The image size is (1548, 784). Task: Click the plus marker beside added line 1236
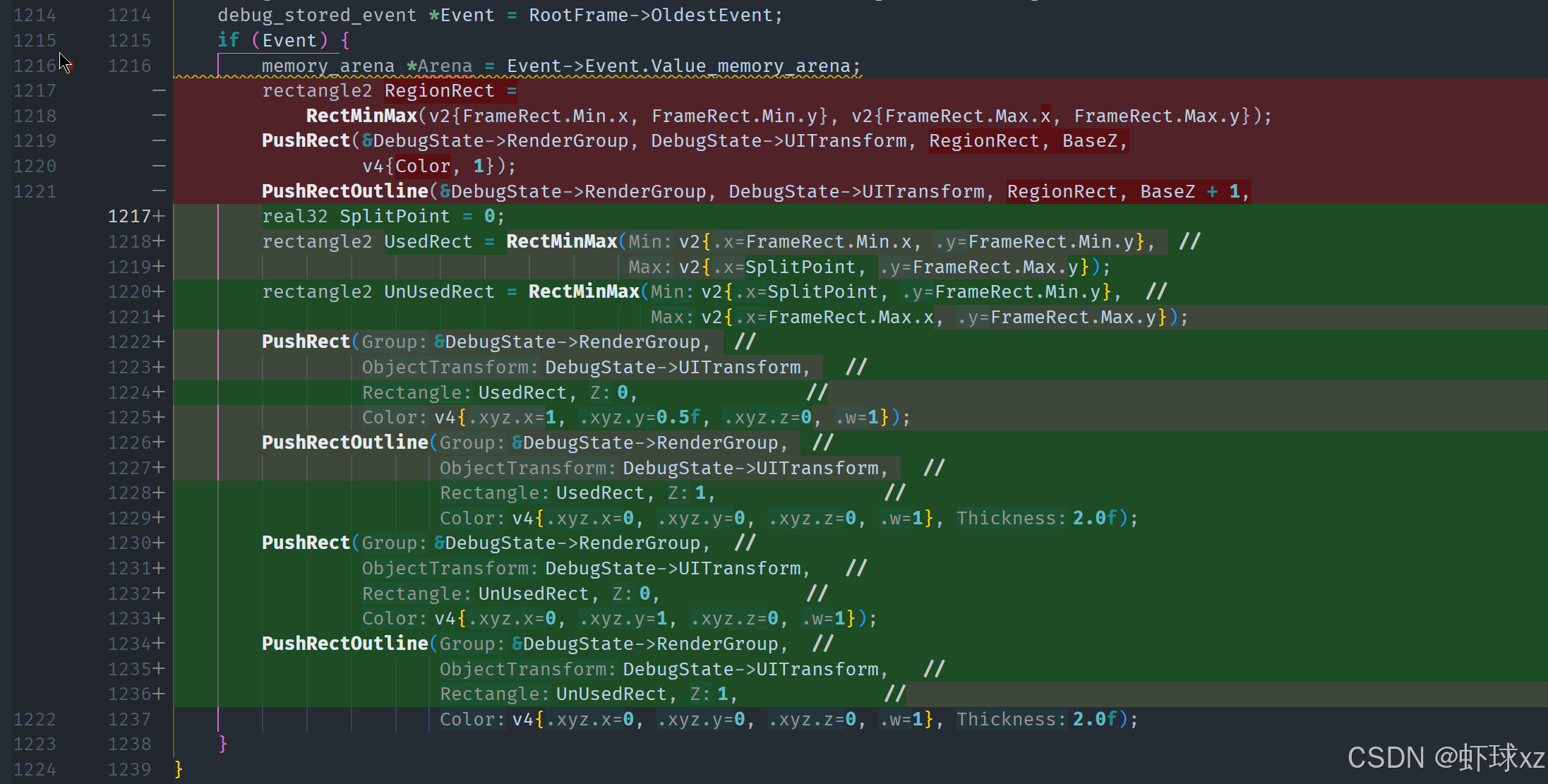[x=159, y=694]
